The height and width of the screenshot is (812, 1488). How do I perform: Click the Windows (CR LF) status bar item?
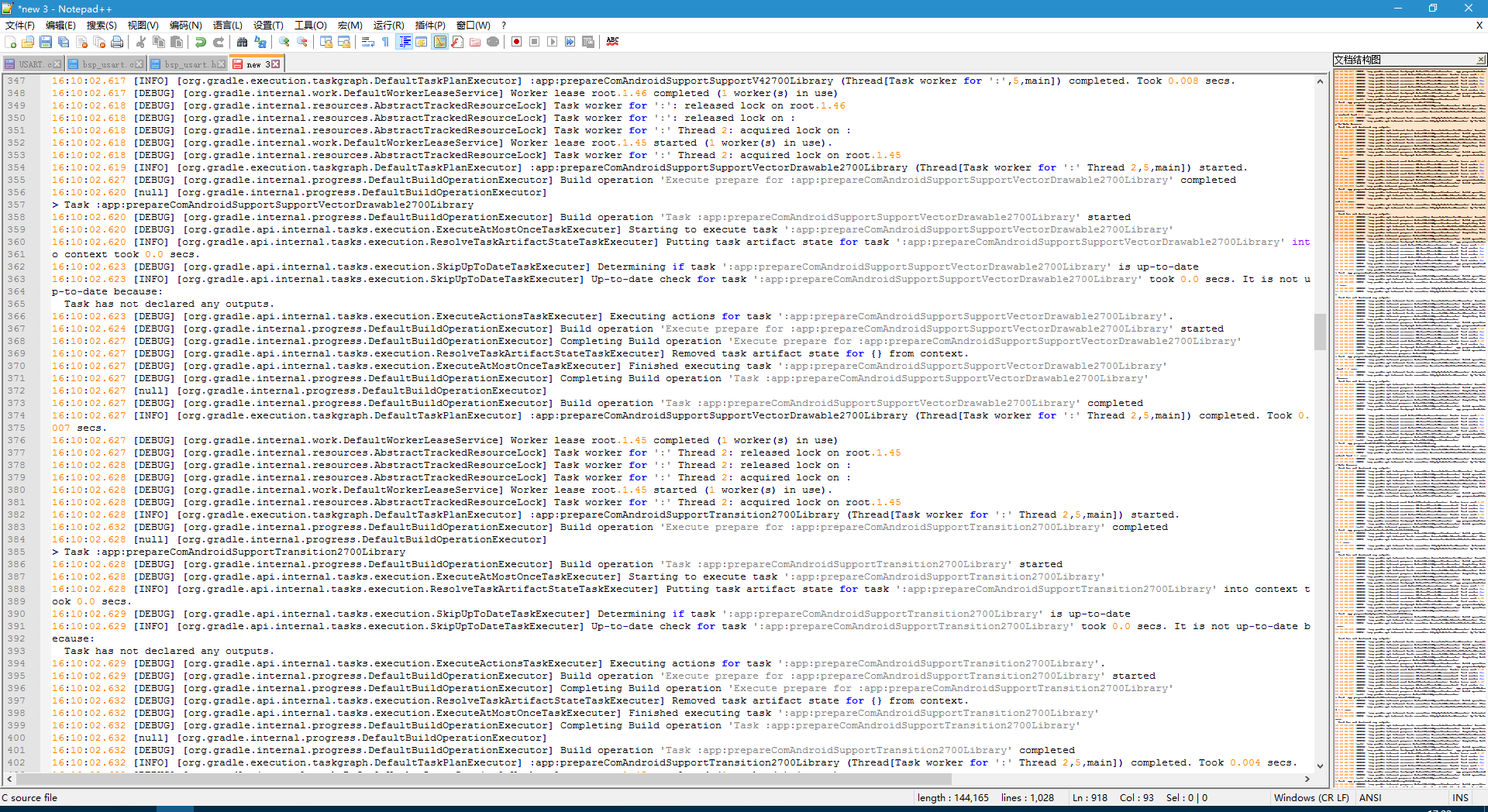(1311, 797)
